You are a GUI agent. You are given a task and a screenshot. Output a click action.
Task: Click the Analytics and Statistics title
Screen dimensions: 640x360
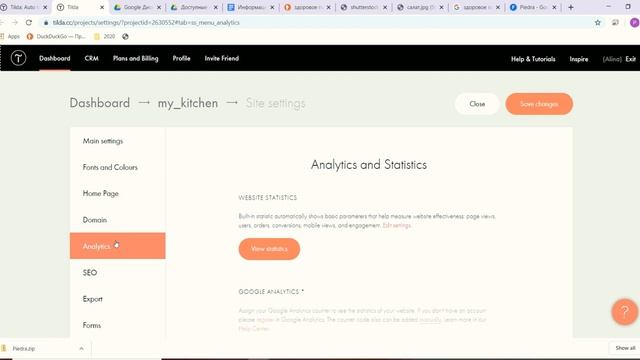pyautogui.click(x=369, y=164)
